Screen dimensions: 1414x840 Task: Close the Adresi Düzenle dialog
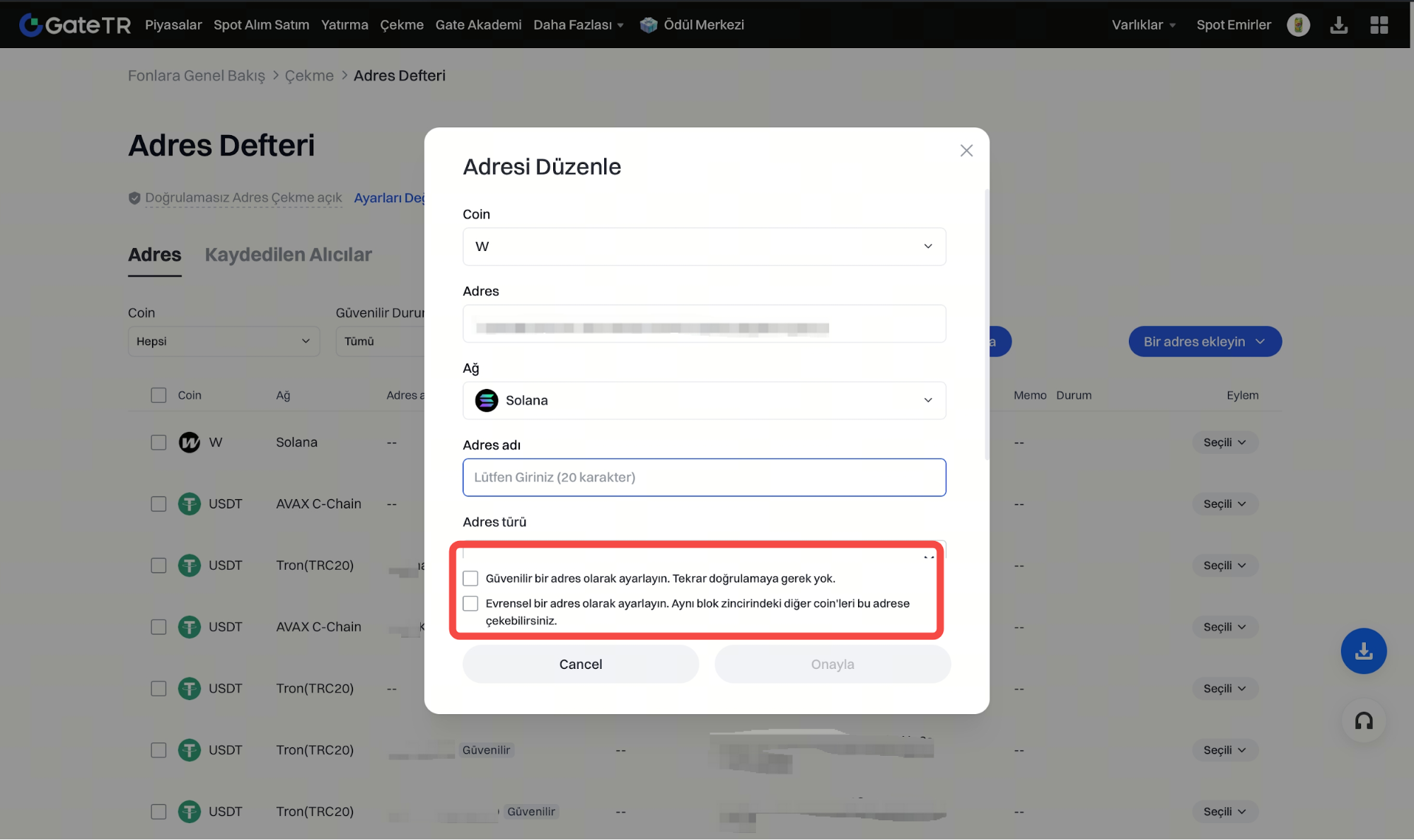966,151
